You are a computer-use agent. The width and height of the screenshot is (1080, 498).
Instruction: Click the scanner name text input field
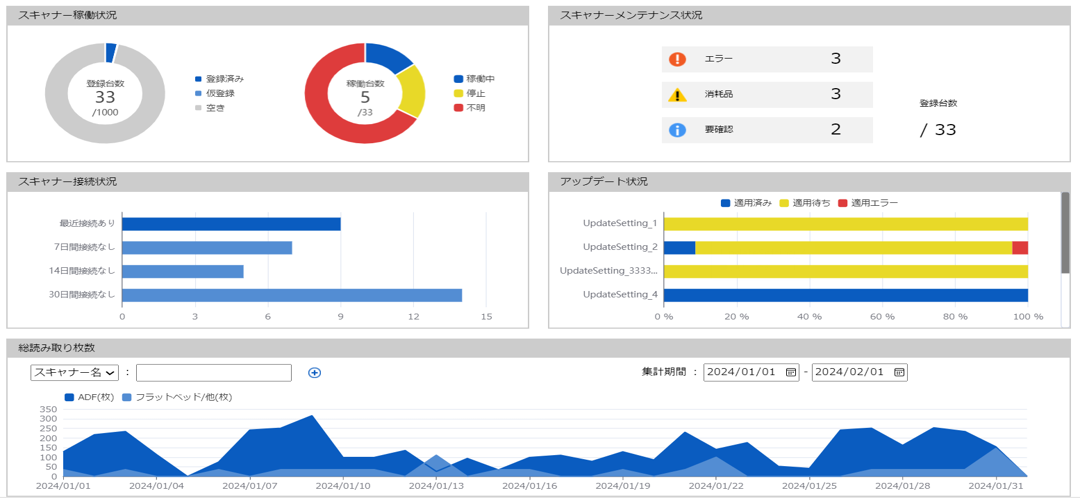(214, 373)
